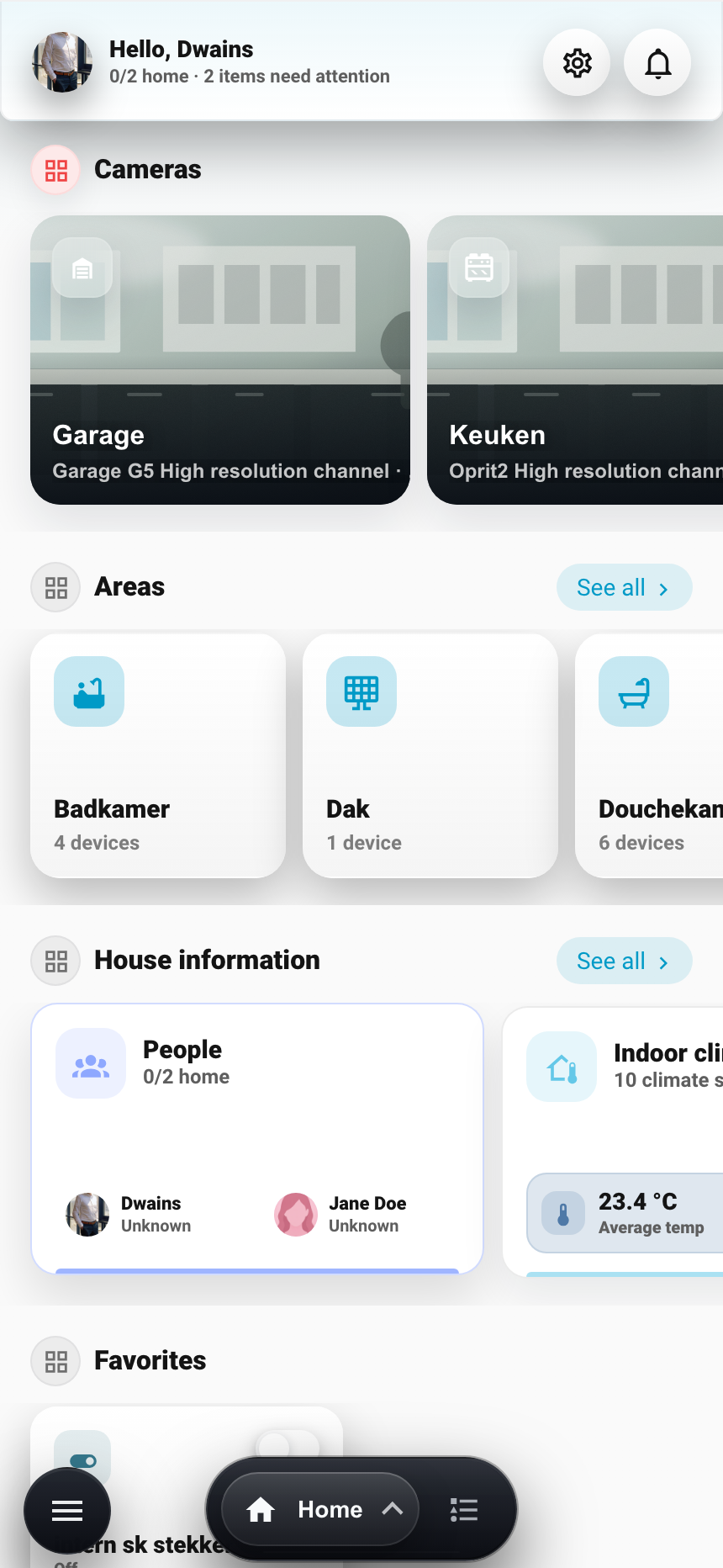Tap the Douchekamer bath icon
This screenshot has height=1568, width=723.
pos(634,691)
